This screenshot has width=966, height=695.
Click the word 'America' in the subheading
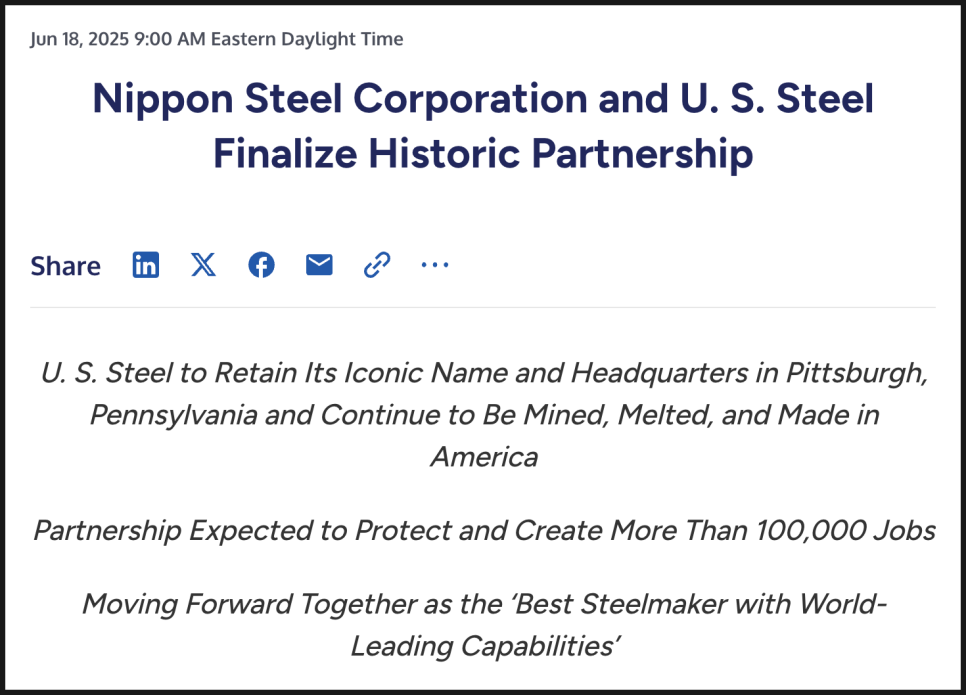point(484,457)
